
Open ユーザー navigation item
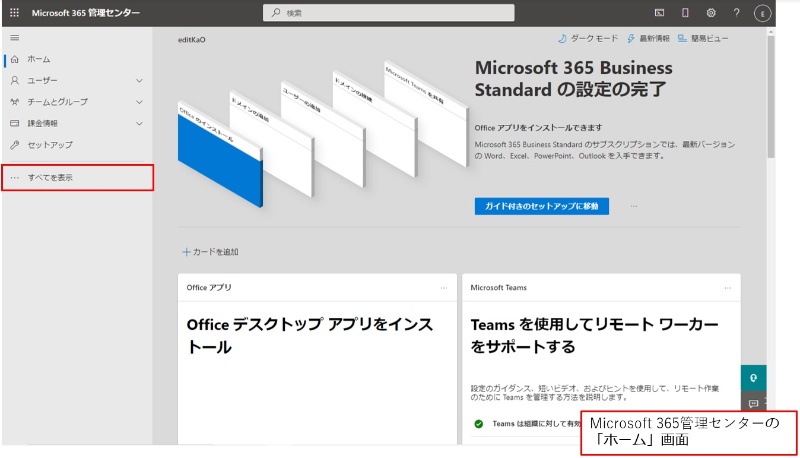[42, 81]
